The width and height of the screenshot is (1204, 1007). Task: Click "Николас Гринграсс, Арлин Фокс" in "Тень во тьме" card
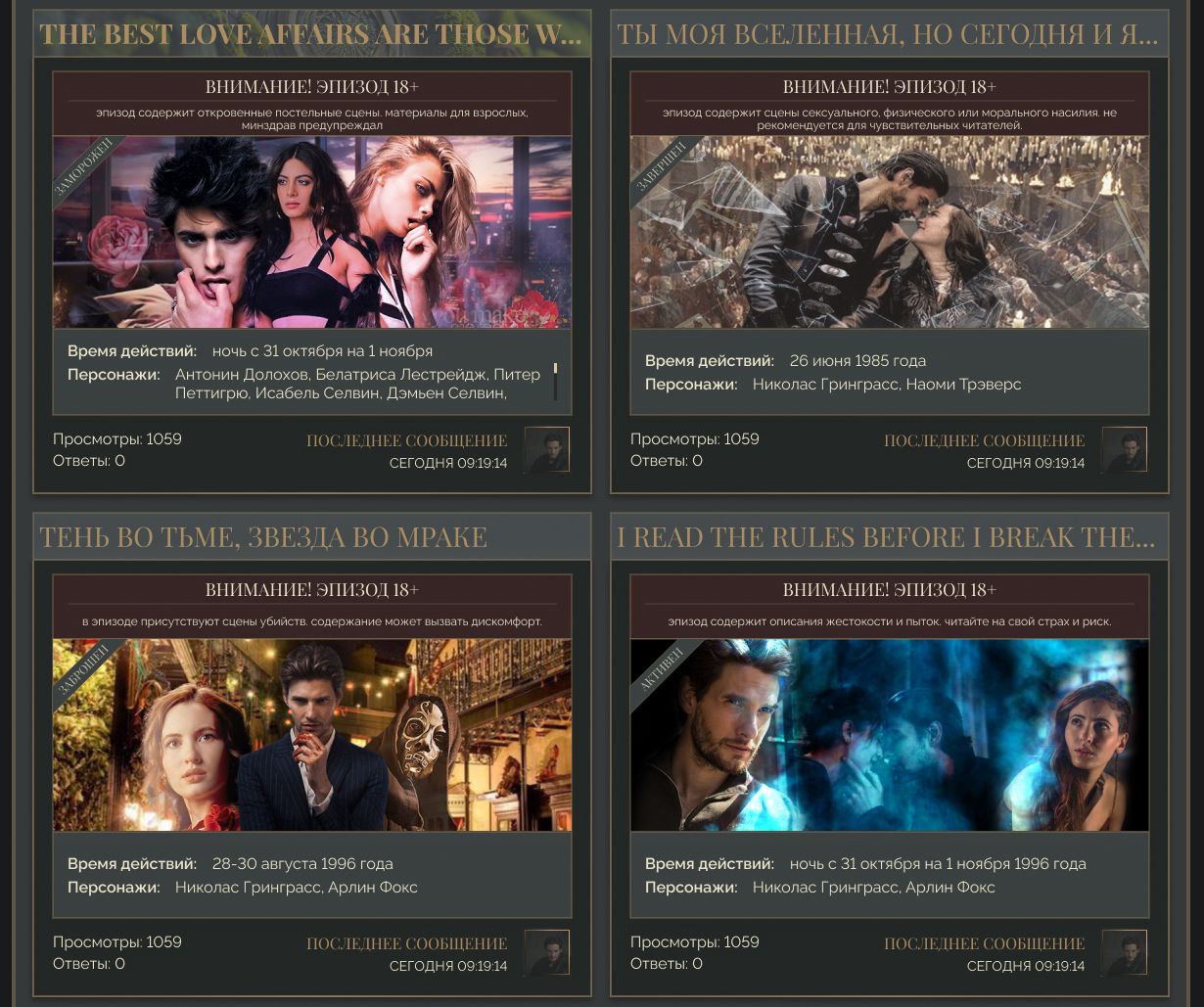297,888
